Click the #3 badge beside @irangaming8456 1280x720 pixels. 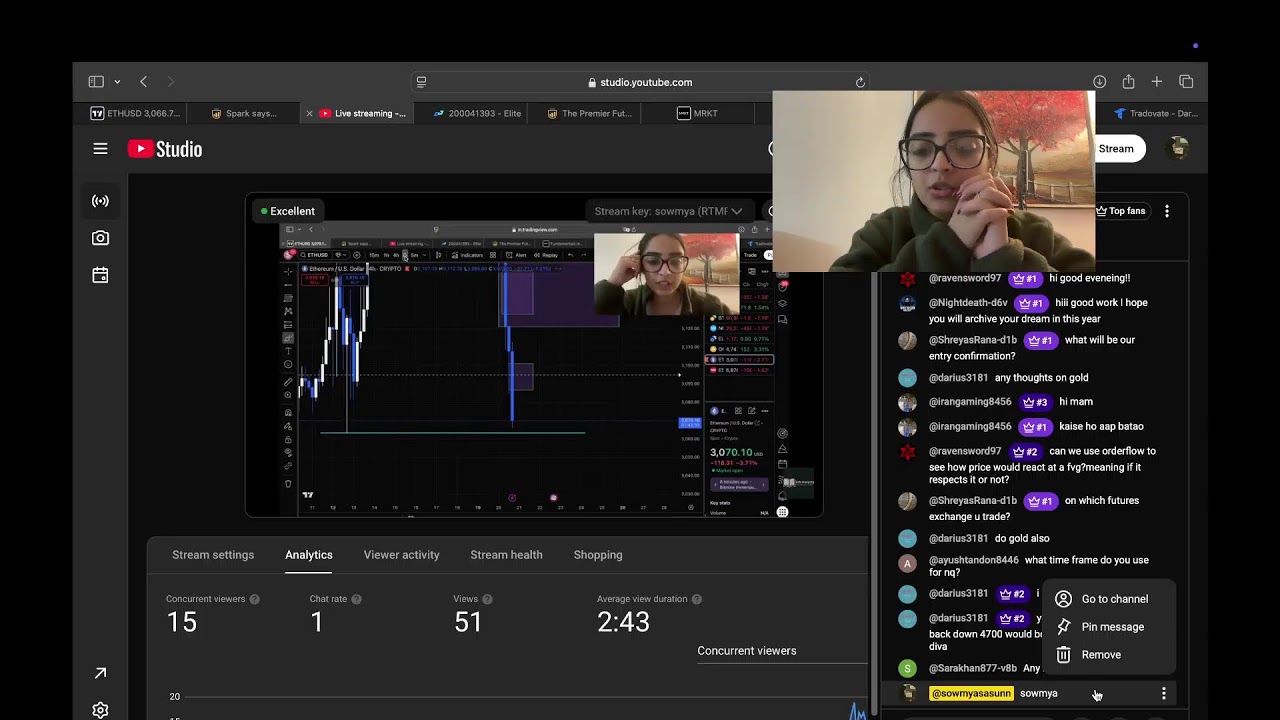[x=1034, y=402]
